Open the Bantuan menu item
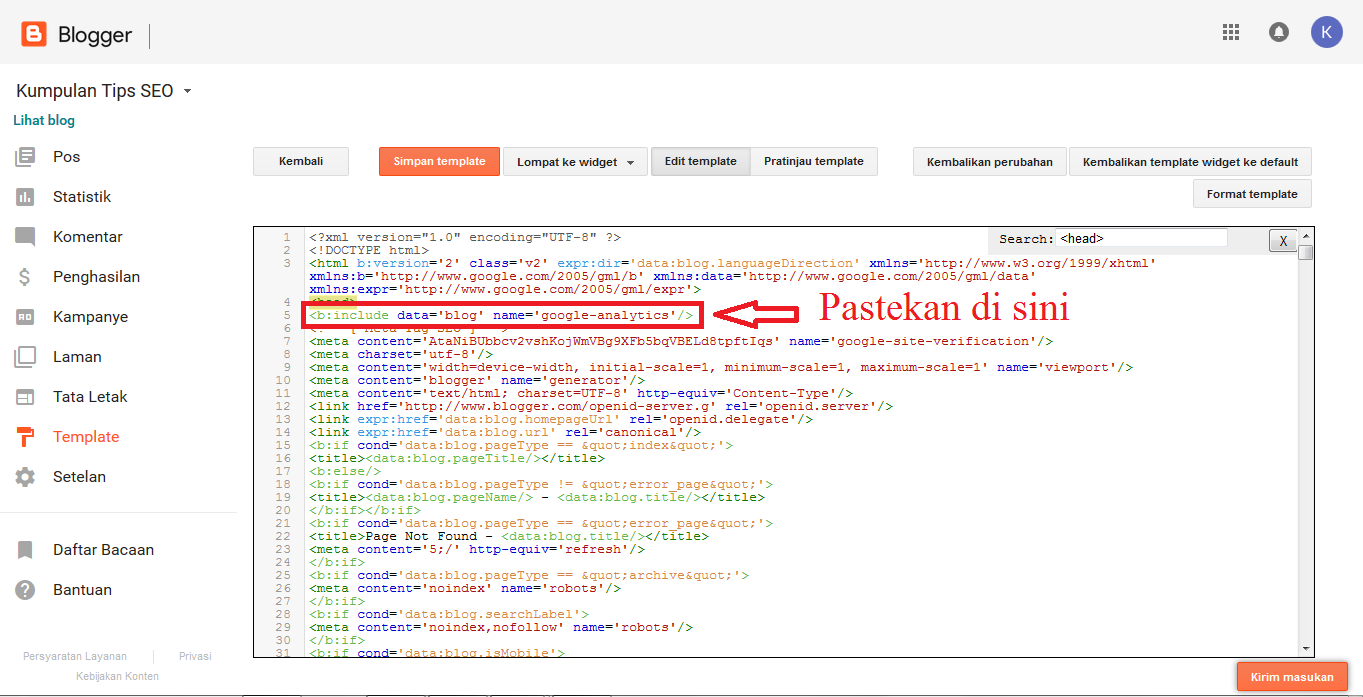 (x=82, y=590)
